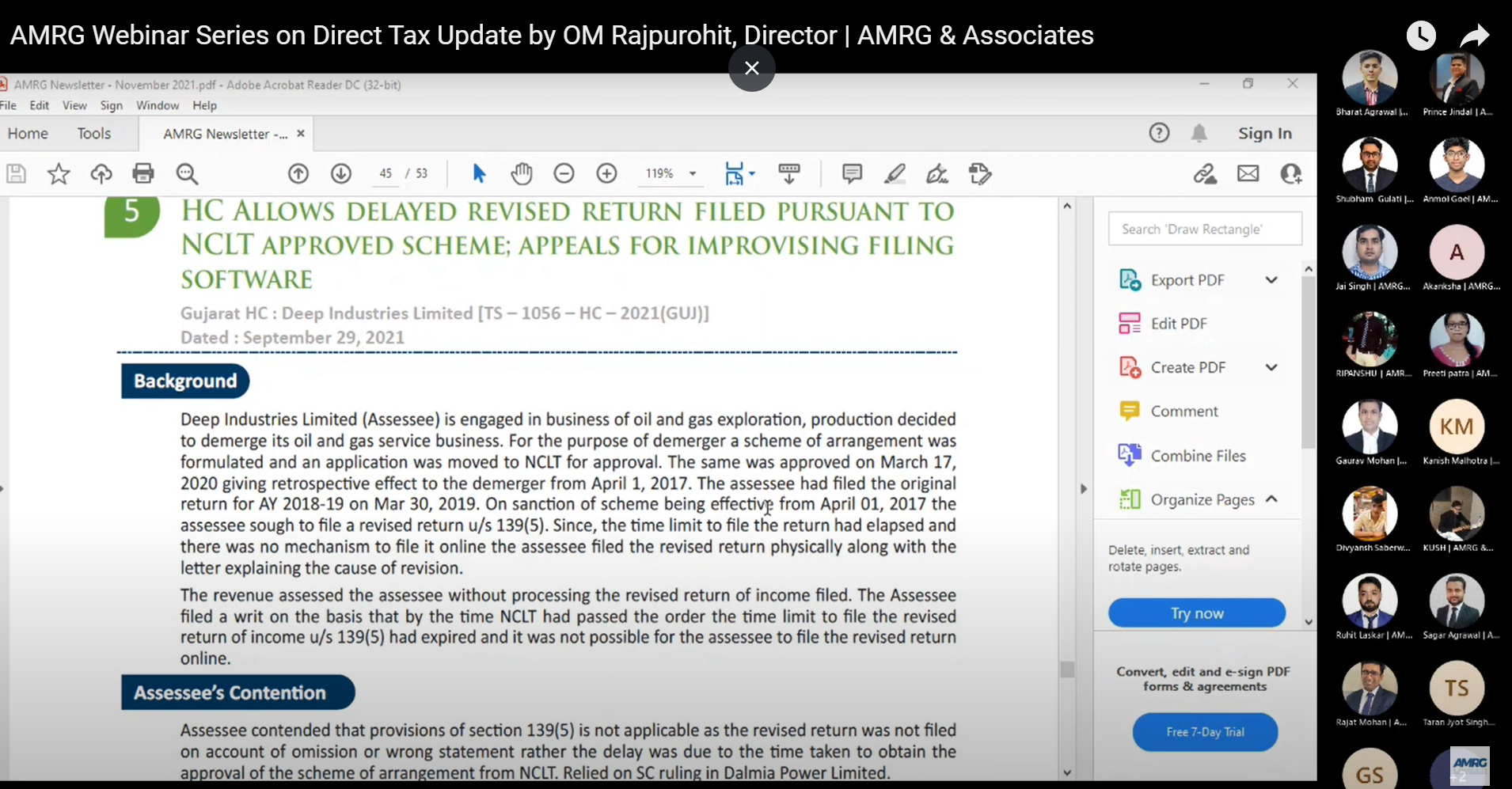The height and width of the screenshot is (789, 1512).
Task: Collapse the Organize Pages chevron
Action: [1271, 499]
